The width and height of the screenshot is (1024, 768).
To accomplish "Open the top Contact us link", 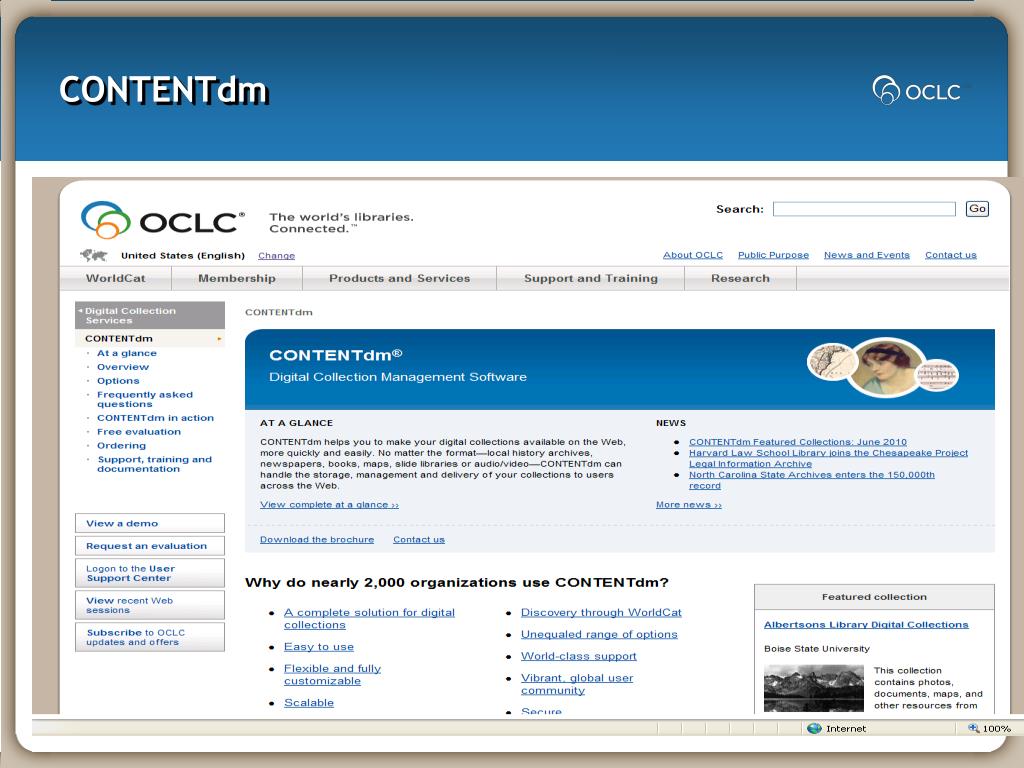I will coord(951,255).
